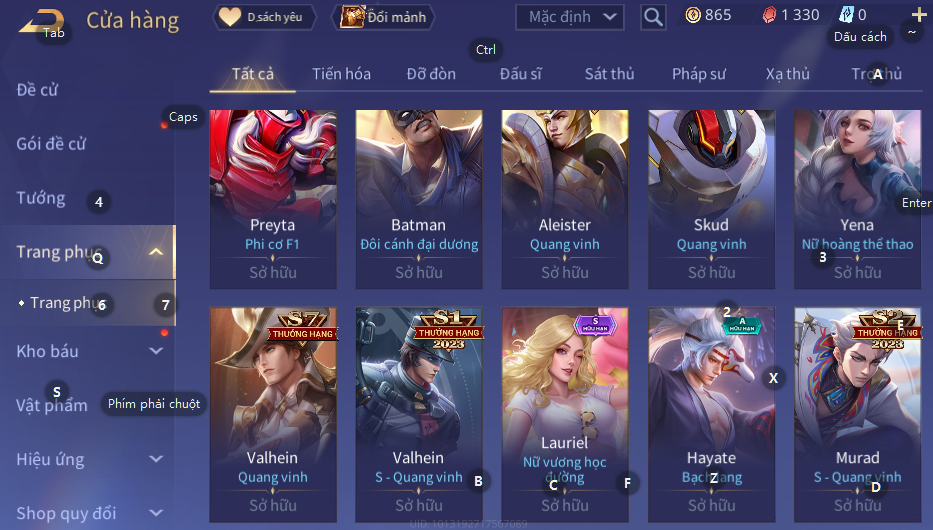Click the back arrow next to Cửa hàng
Screen dimensions: 933x530
(x=40, y=21)
